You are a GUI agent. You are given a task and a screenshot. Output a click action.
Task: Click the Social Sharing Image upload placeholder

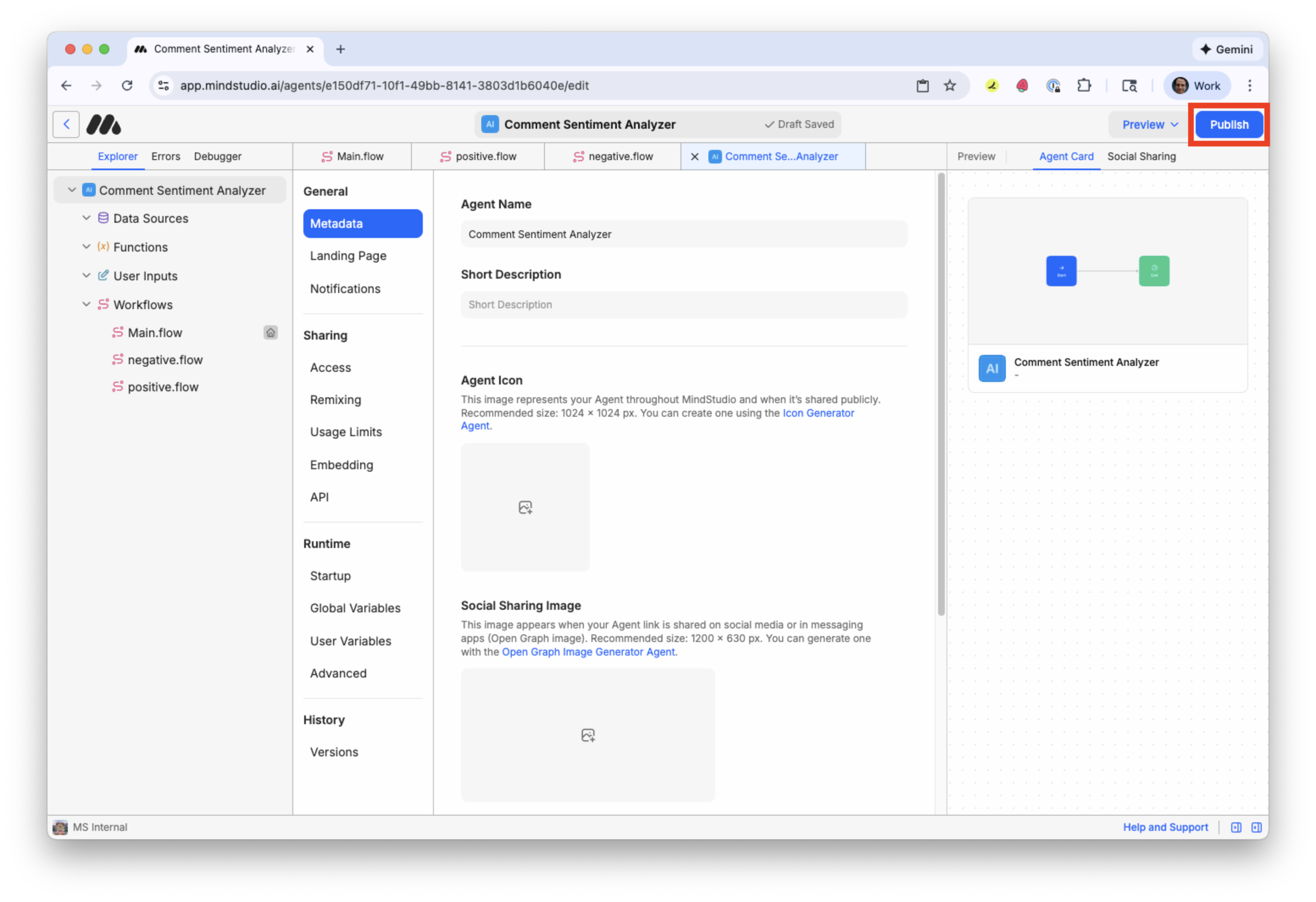point(588,734)
